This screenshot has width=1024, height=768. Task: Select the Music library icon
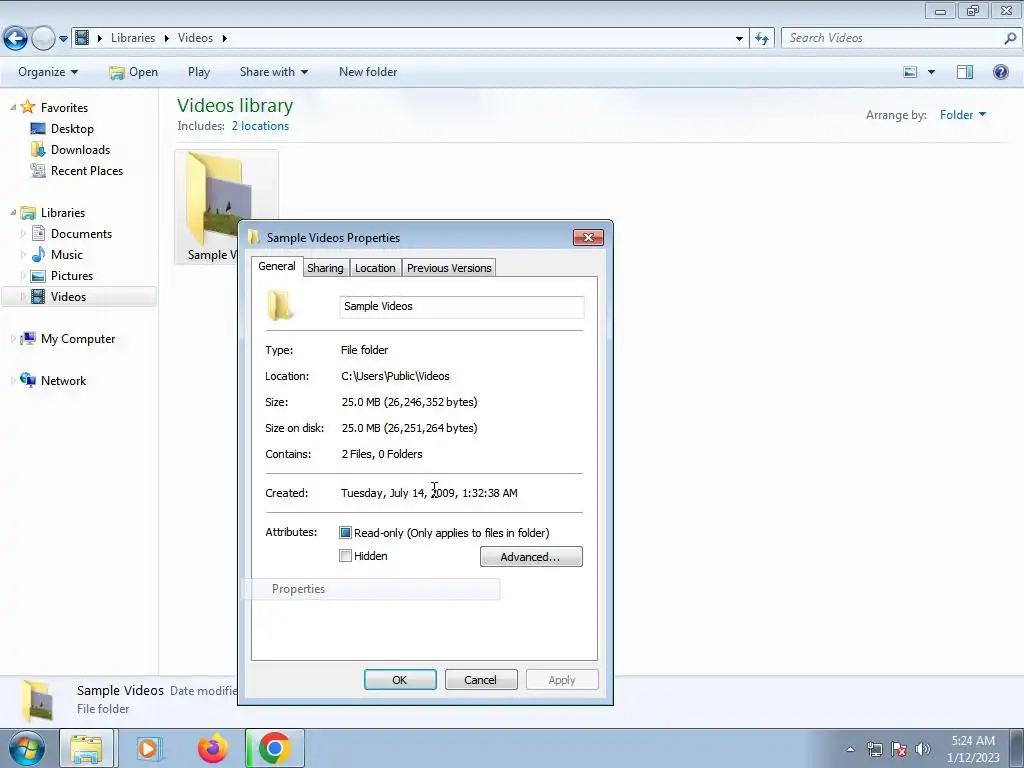39,255
